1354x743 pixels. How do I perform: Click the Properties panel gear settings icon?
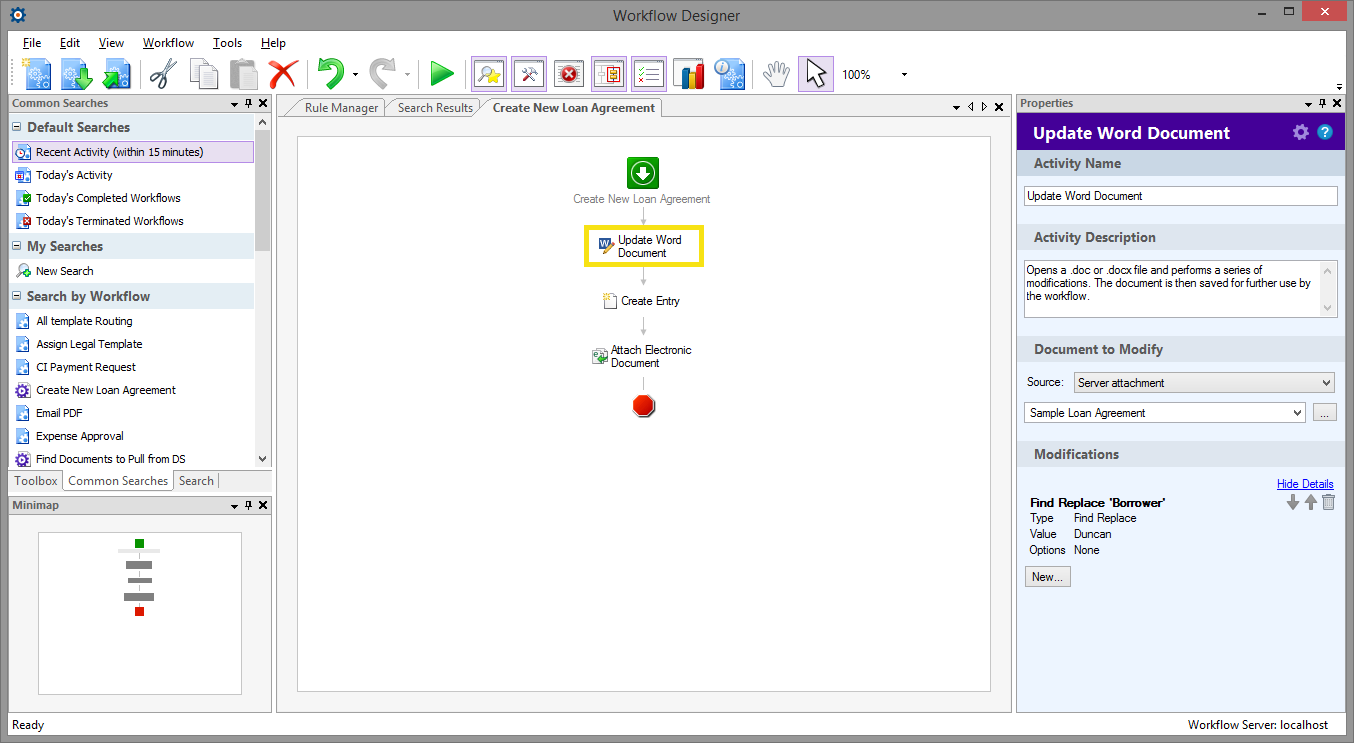click(x=1300, y=132)
